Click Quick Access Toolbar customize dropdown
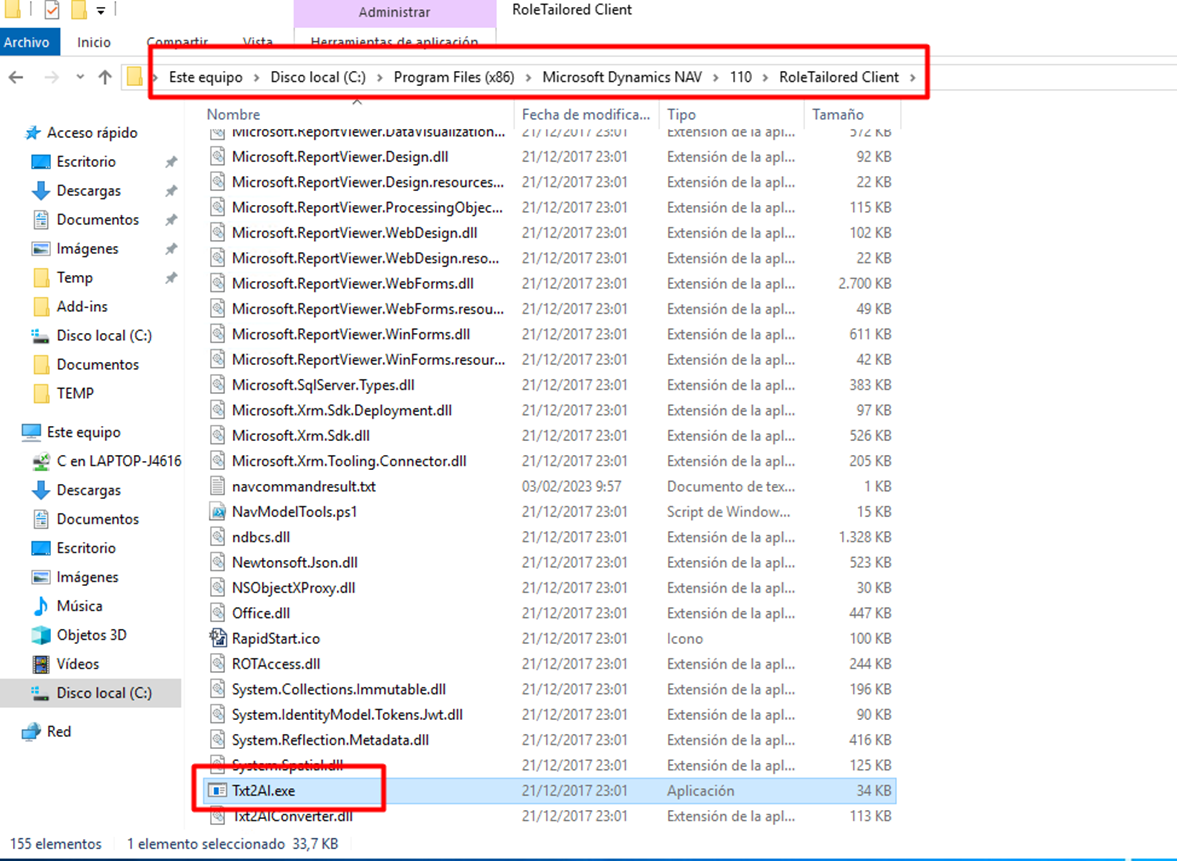The width and height of the screenshot is (1177, 861). [101, 11]
